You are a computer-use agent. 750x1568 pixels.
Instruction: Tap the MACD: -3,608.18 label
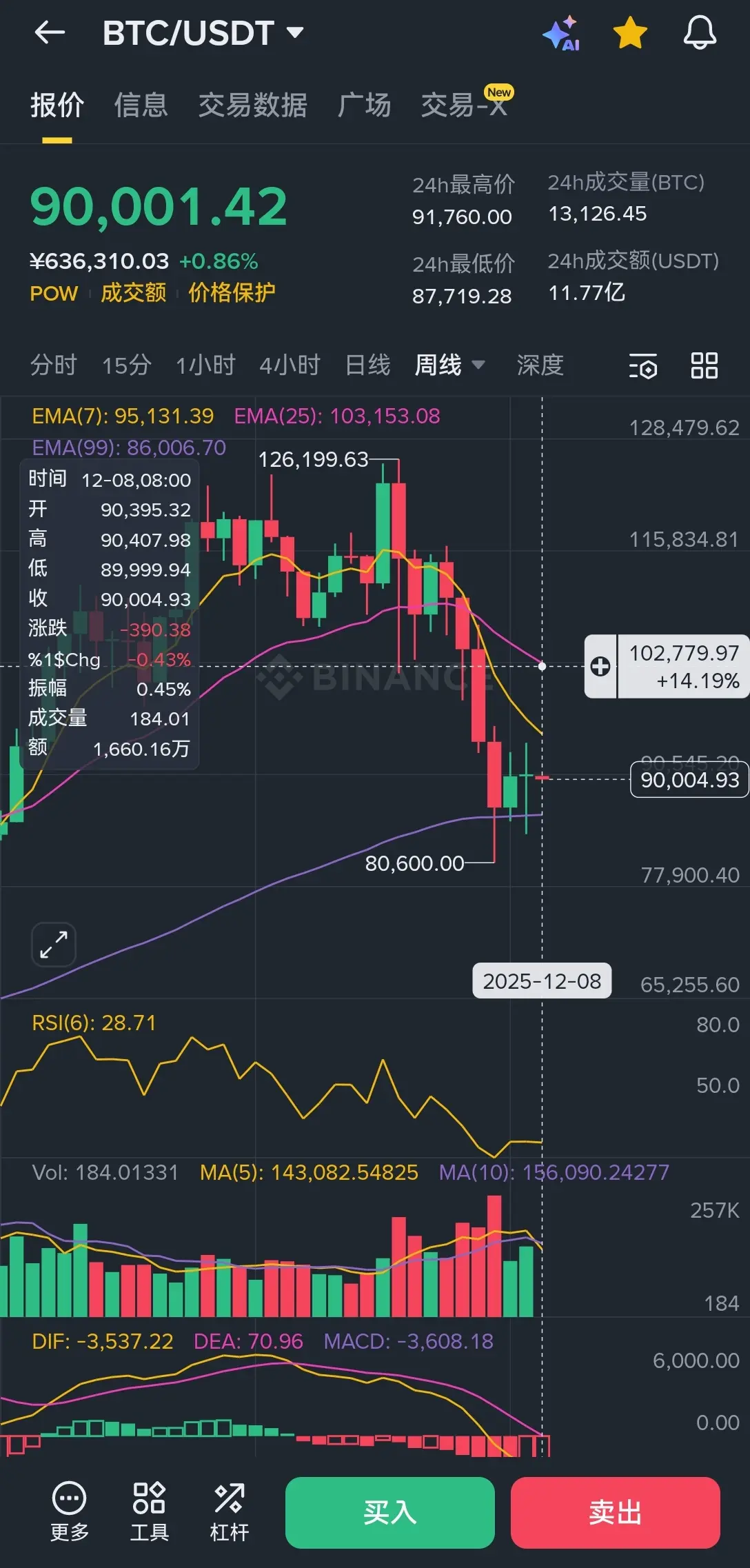click(409, 1341)
